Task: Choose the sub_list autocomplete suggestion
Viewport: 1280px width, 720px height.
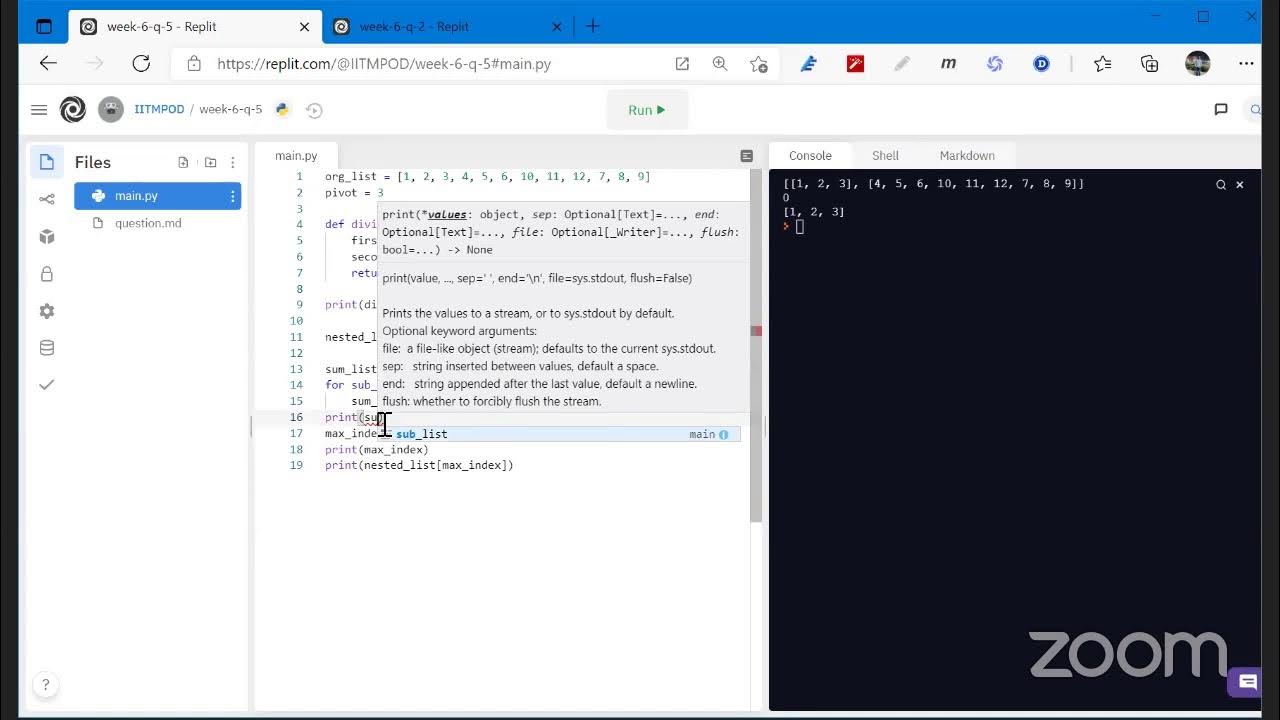Action: (559, 434)
